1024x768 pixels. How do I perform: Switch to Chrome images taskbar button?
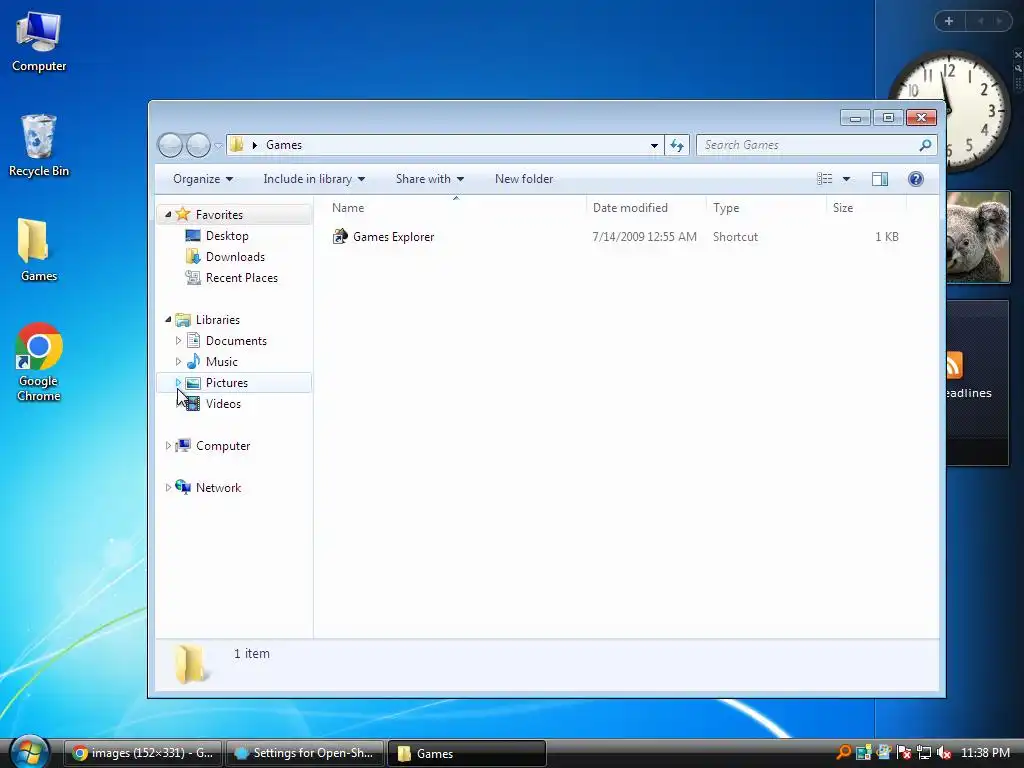tap(144, 753)
